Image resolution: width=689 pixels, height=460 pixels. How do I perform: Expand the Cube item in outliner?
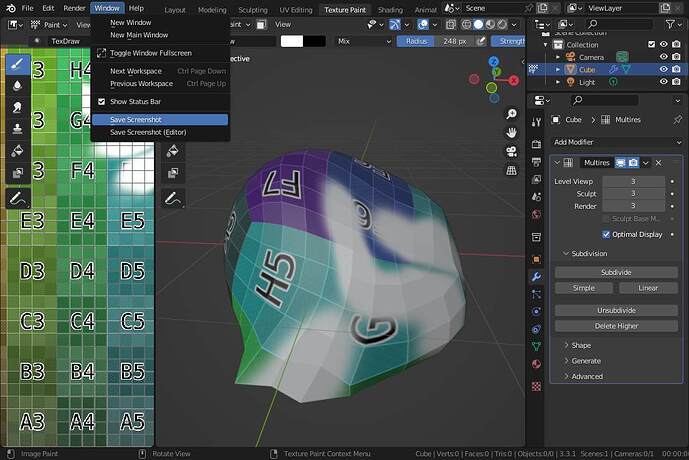click(x=558, y=69)
